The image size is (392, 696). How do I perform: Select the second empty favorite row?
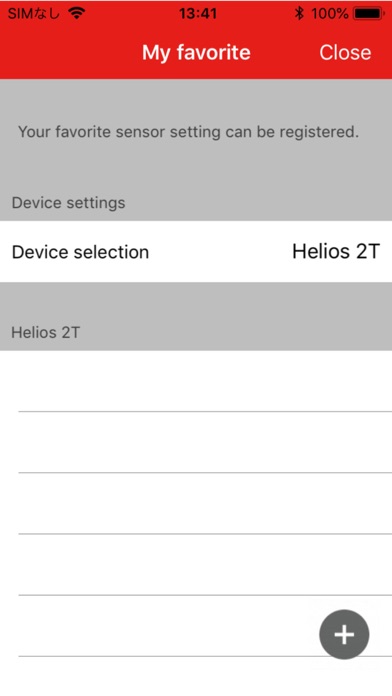click(x=196, y=443)
